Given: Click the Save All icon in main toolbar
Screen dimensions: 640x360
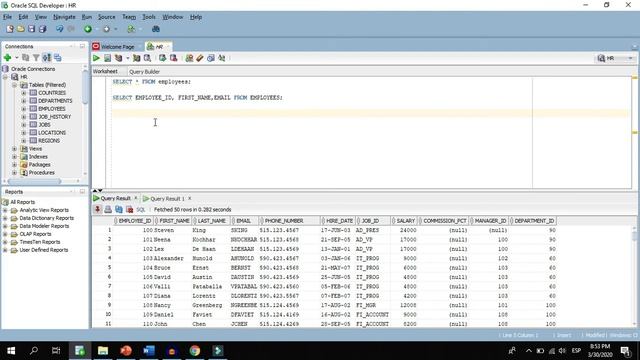Looking at the screenshot, I should pyautogui.click(x=42, y=29).
